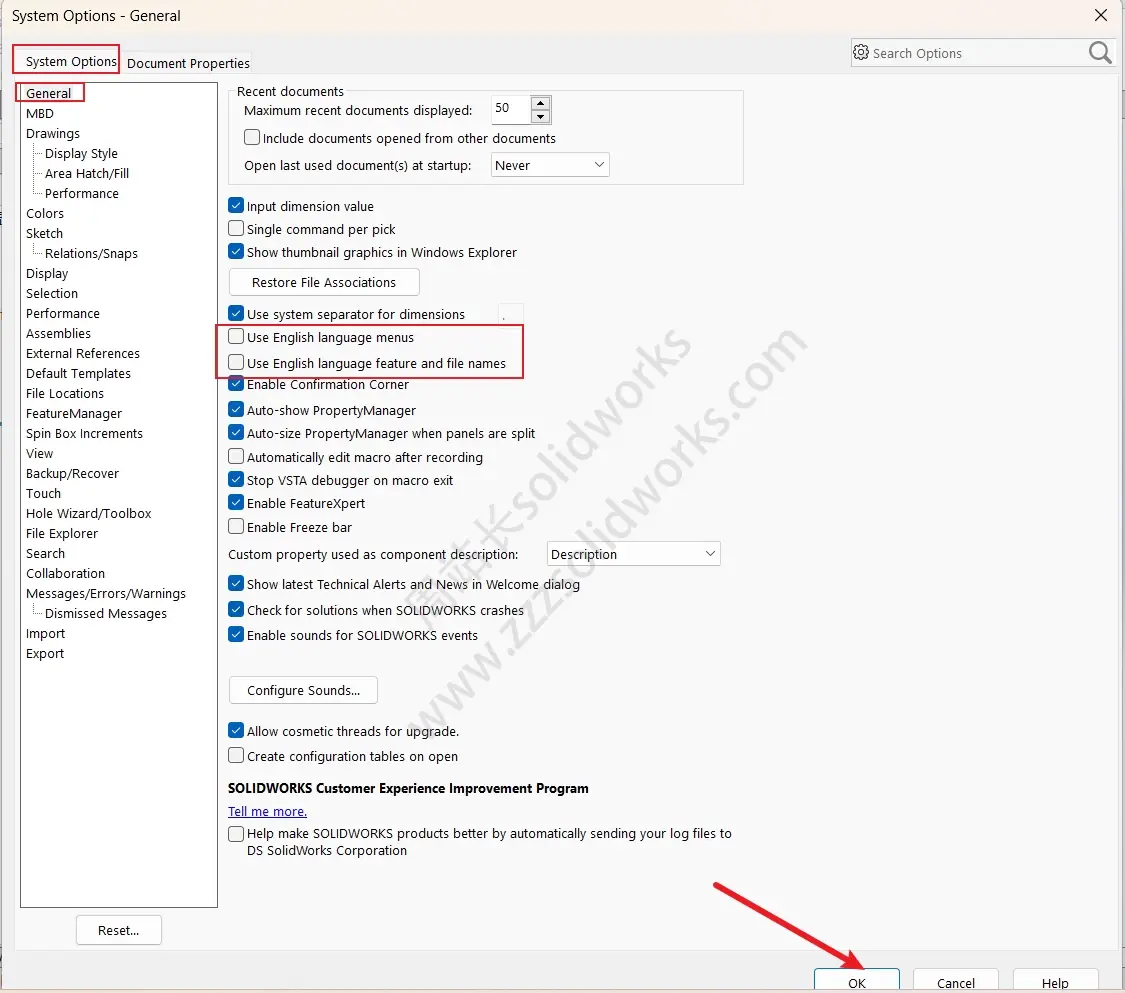
Task: Enable the Freeze bar option
Action: 235,527
